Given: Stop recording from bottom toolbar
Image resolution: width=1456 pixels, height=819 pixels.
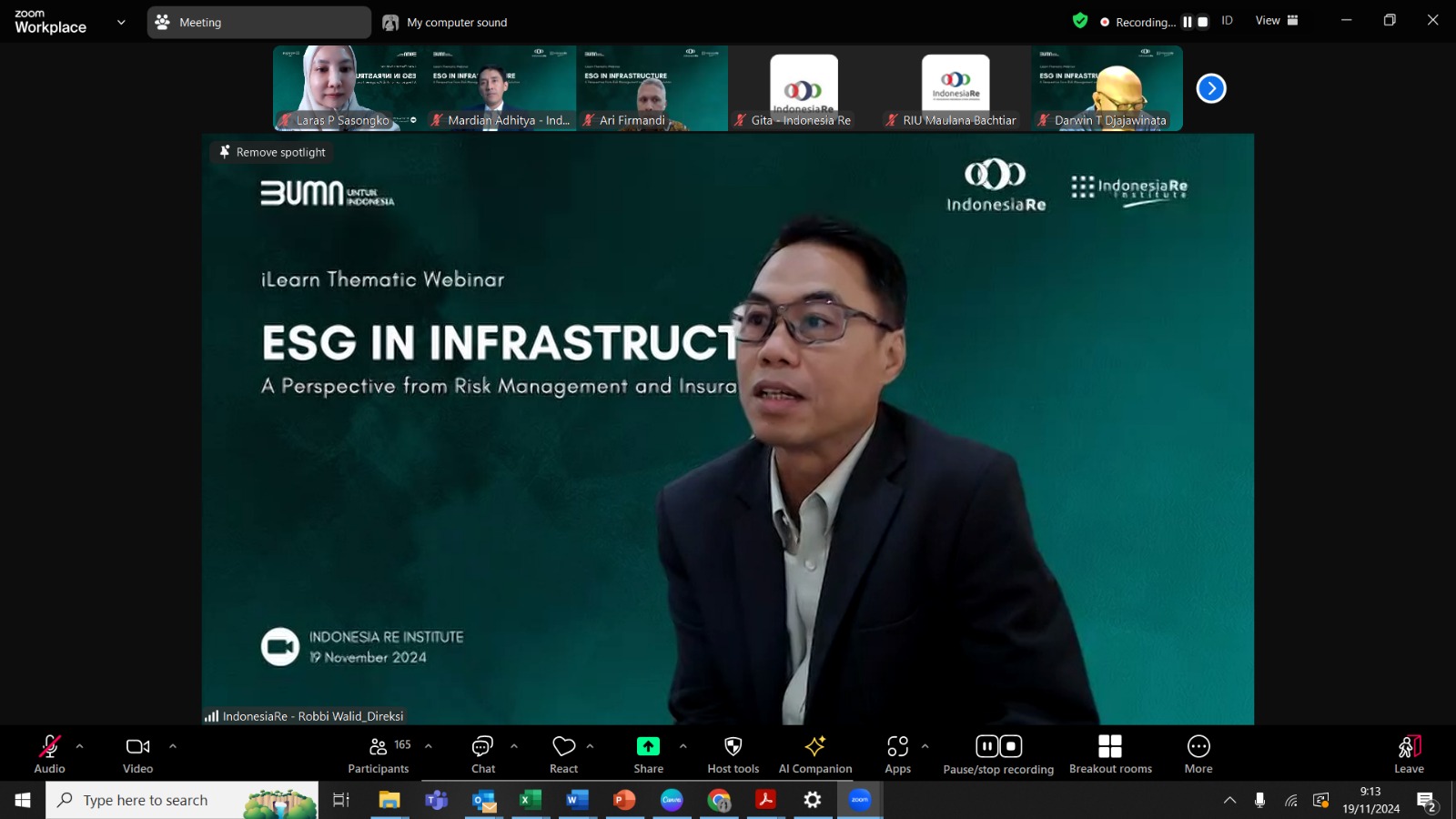Looking at the screenshot, I should (1011, 746).
